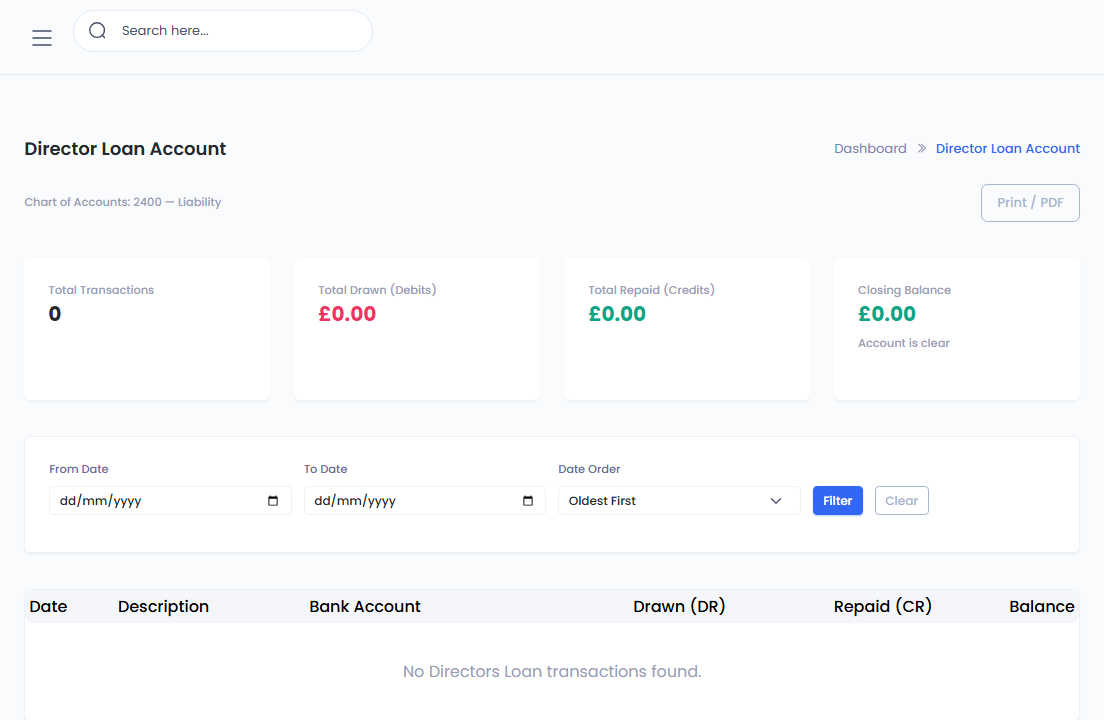Screen dimensions: 1104x720
Task: Apply filters with the Filter button
Action: click(837, 501)
